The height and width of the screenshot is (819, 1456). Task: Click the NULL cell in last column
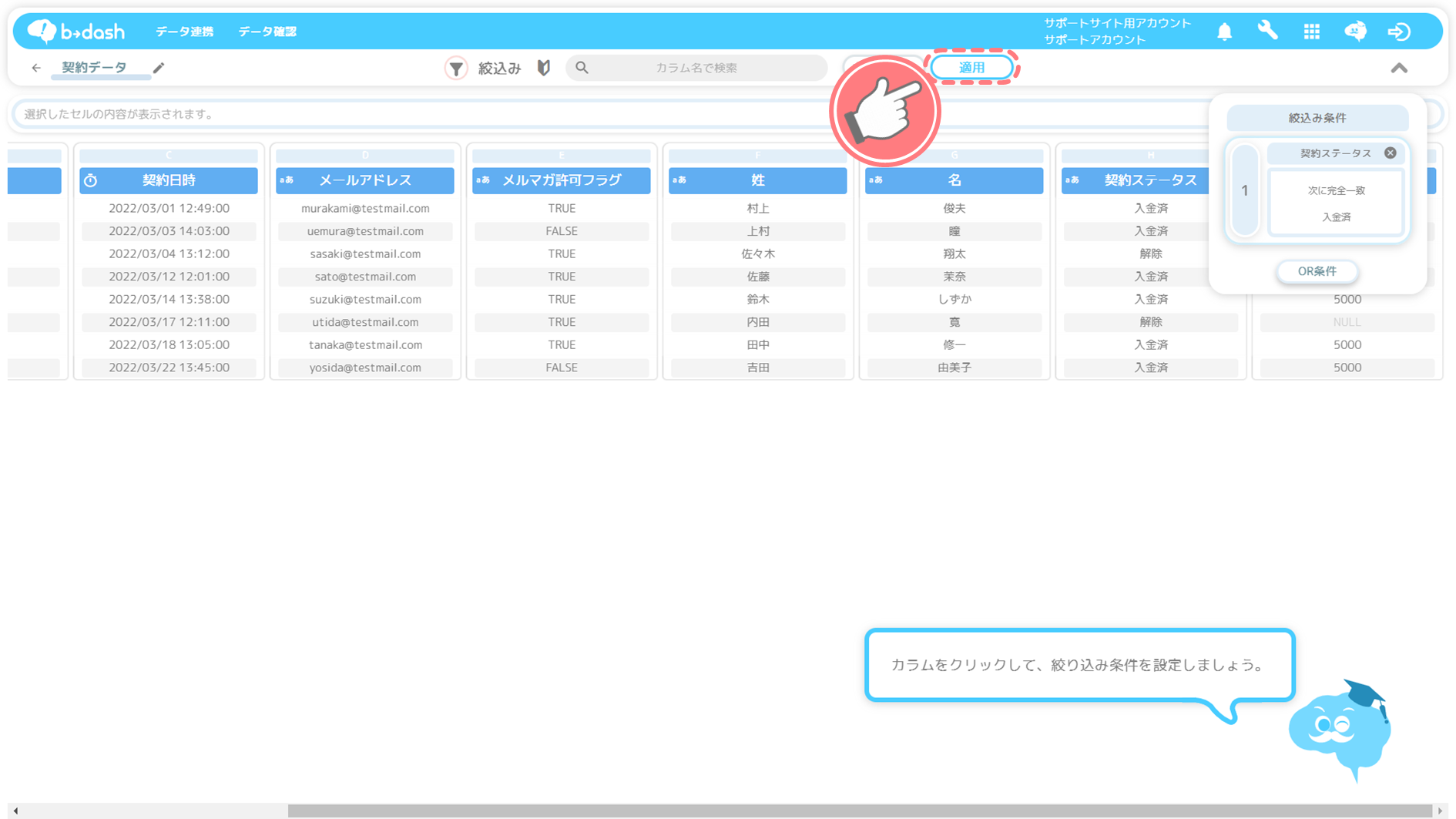pyautogui.click(x=1347, y=322)
